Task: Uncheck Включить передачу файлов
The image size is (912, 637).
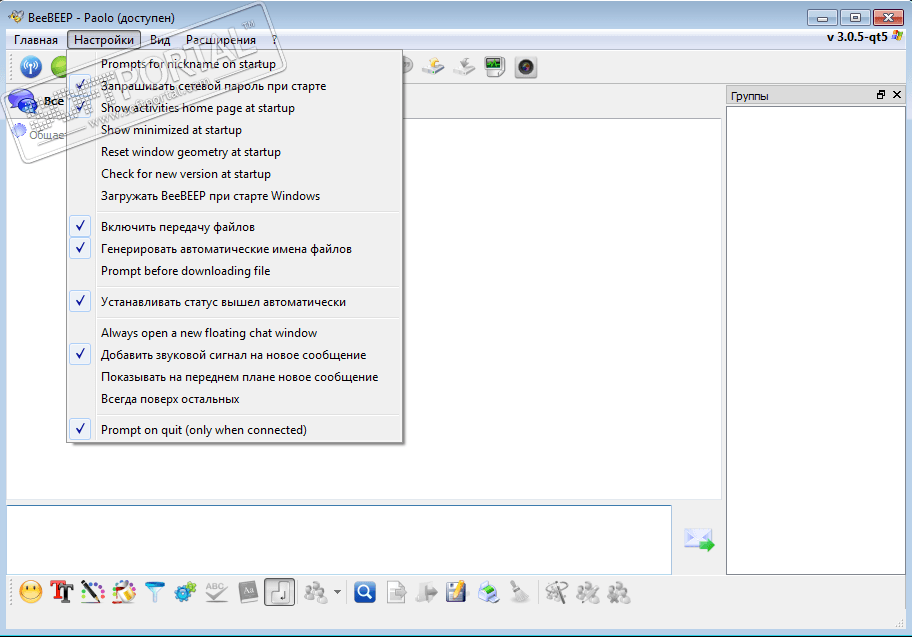Action: tap(234, 227)
